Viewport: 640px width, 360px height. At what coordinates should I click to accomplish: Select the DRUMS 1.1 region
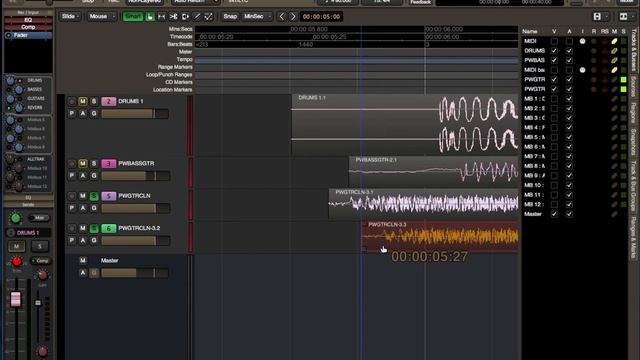[x=405, y=124]
